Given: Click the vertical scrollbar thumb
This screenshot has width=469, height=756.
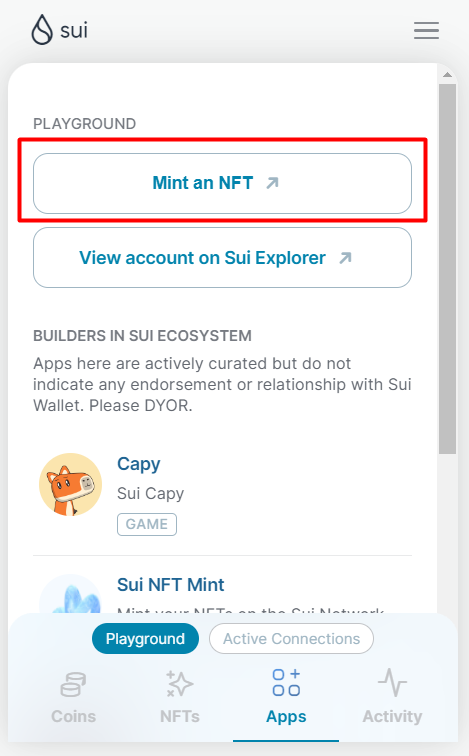Looking at the screenshot, I should (447, 269).
